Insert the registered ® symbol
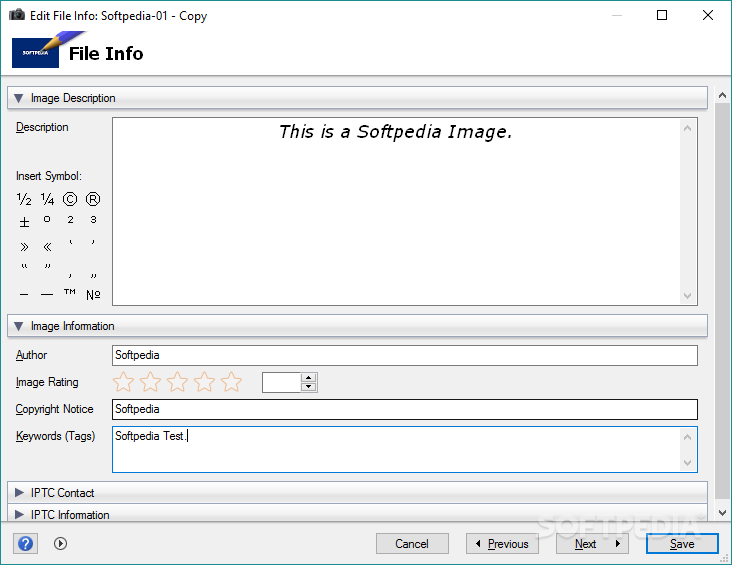This screenshot has height=565, width=732. (x=93, y=199)
